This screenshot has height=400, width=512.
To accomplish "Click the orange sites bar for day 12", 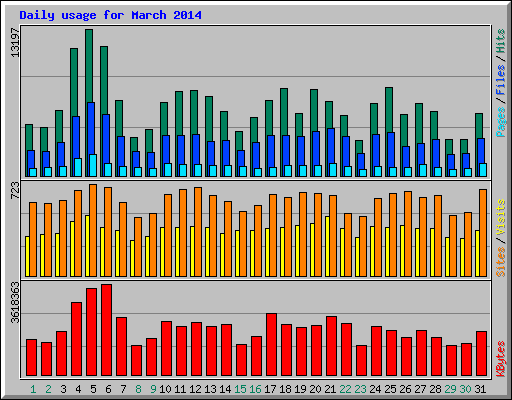I will 198,232.
